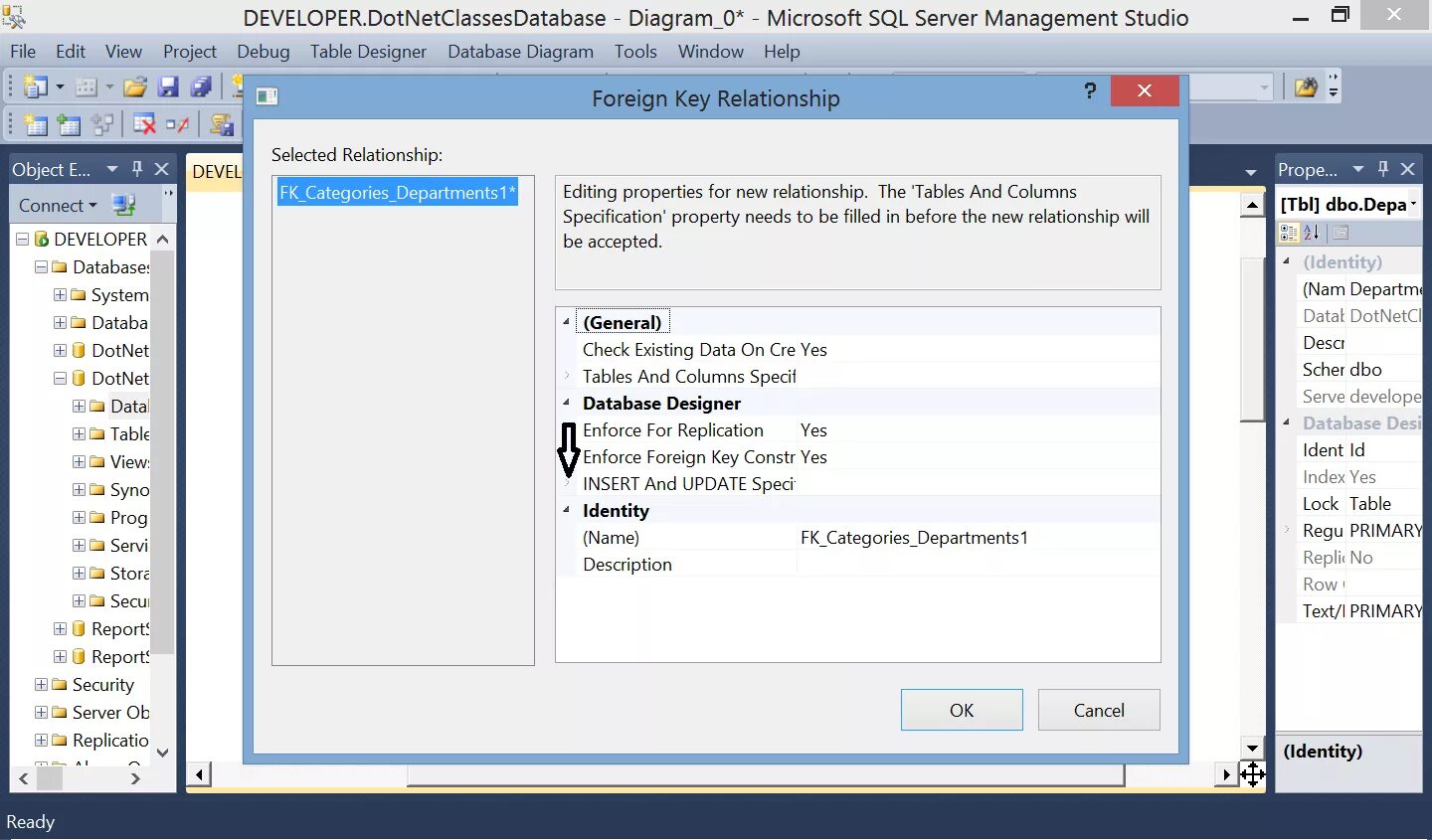The image size is (1432, 840).
Task: Click the New Table diagram icon
Action: pyautogui.click(x=36, y=124)
